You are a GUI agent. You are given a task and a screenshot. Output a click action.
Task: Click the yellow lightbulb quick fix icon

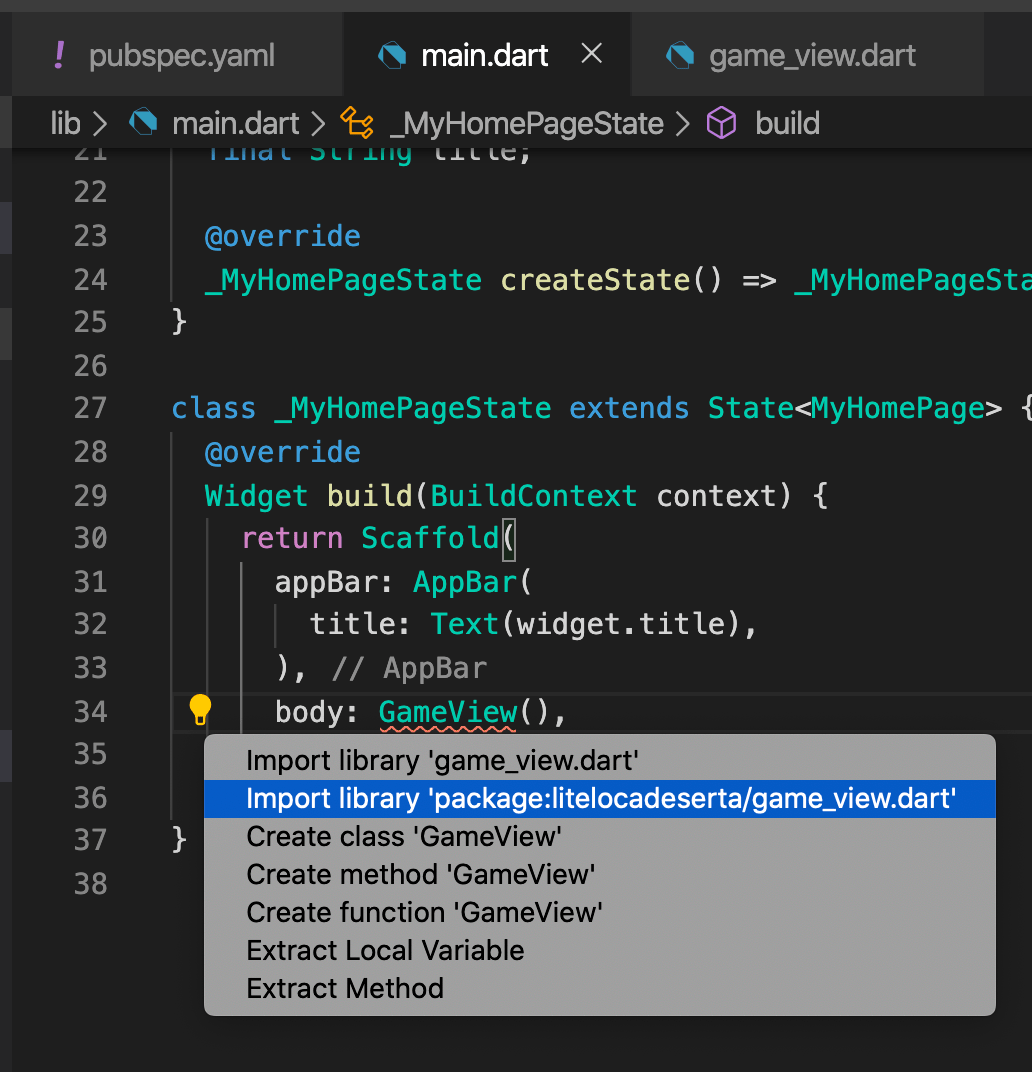pos(200,710)
